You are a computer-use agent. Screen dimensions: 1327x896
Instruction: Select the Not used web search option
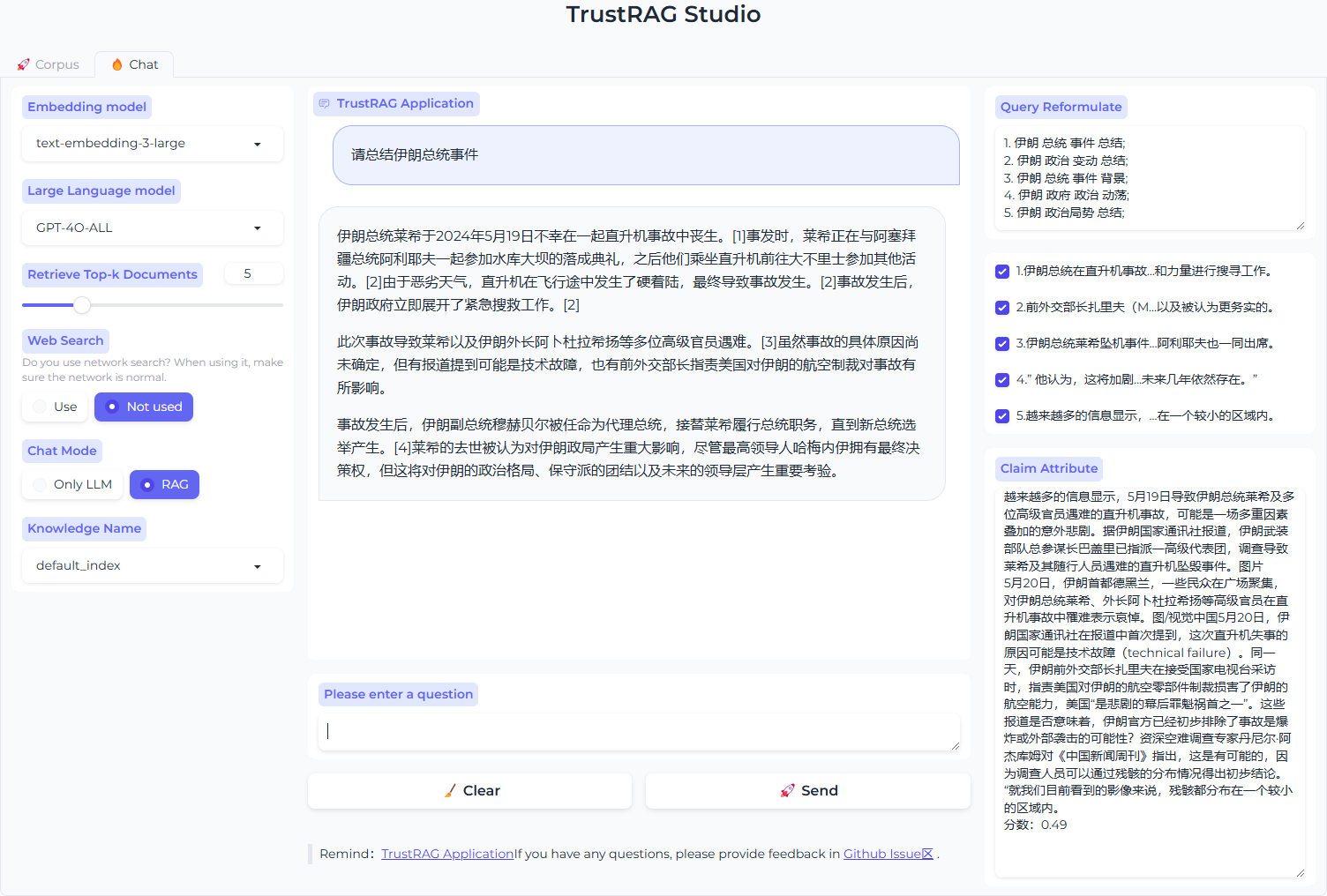click(x=144, y=407)
